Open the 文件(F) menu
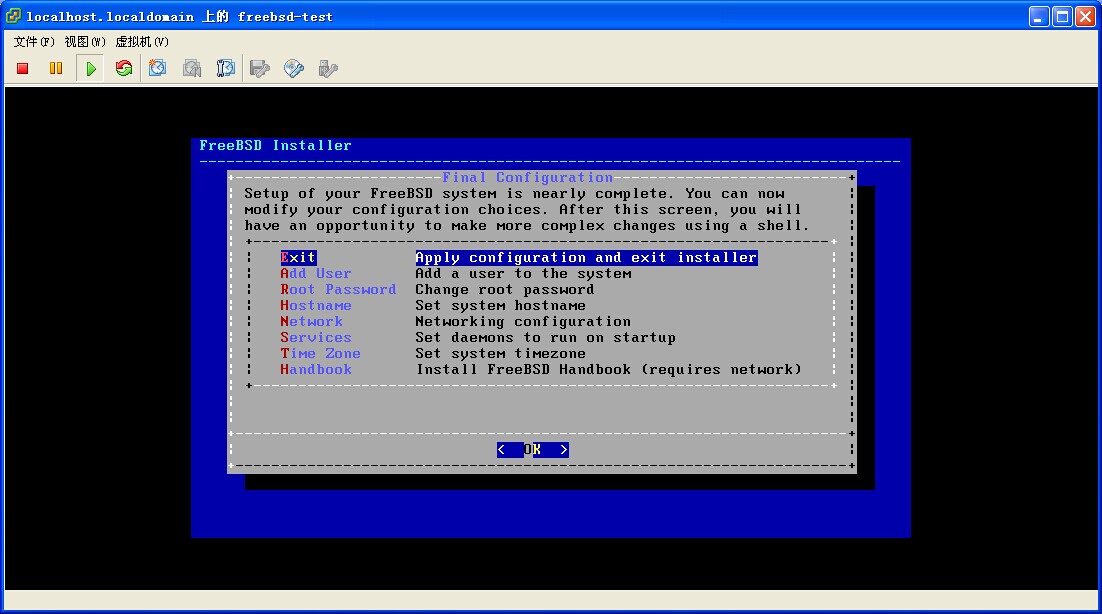This screenshot has height=614, width=1102. click(x=34, y=42)
